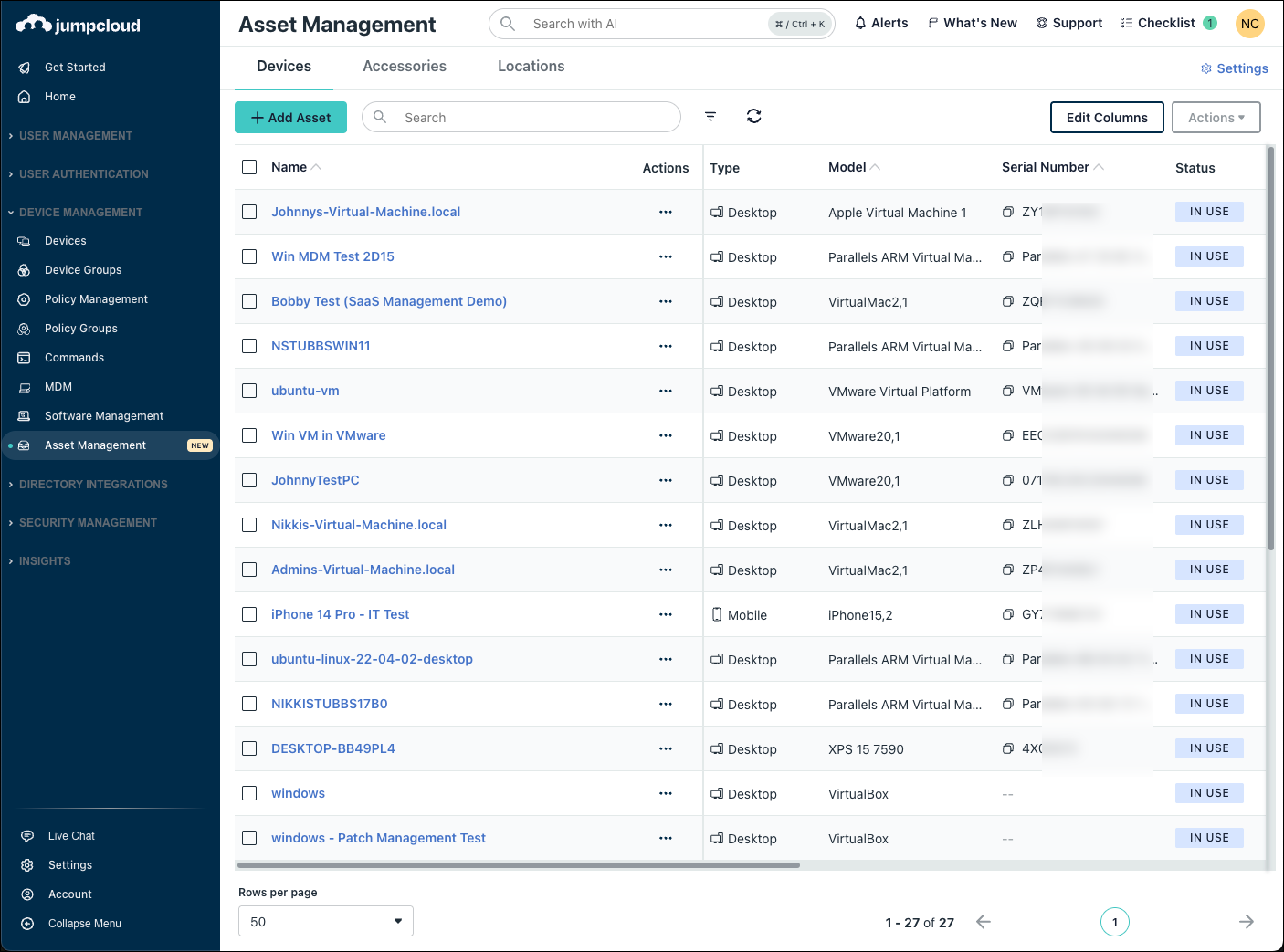Open actions menu for ubuntu-vm row
This screenshot has height=952, width=1284.
(666, 391)
